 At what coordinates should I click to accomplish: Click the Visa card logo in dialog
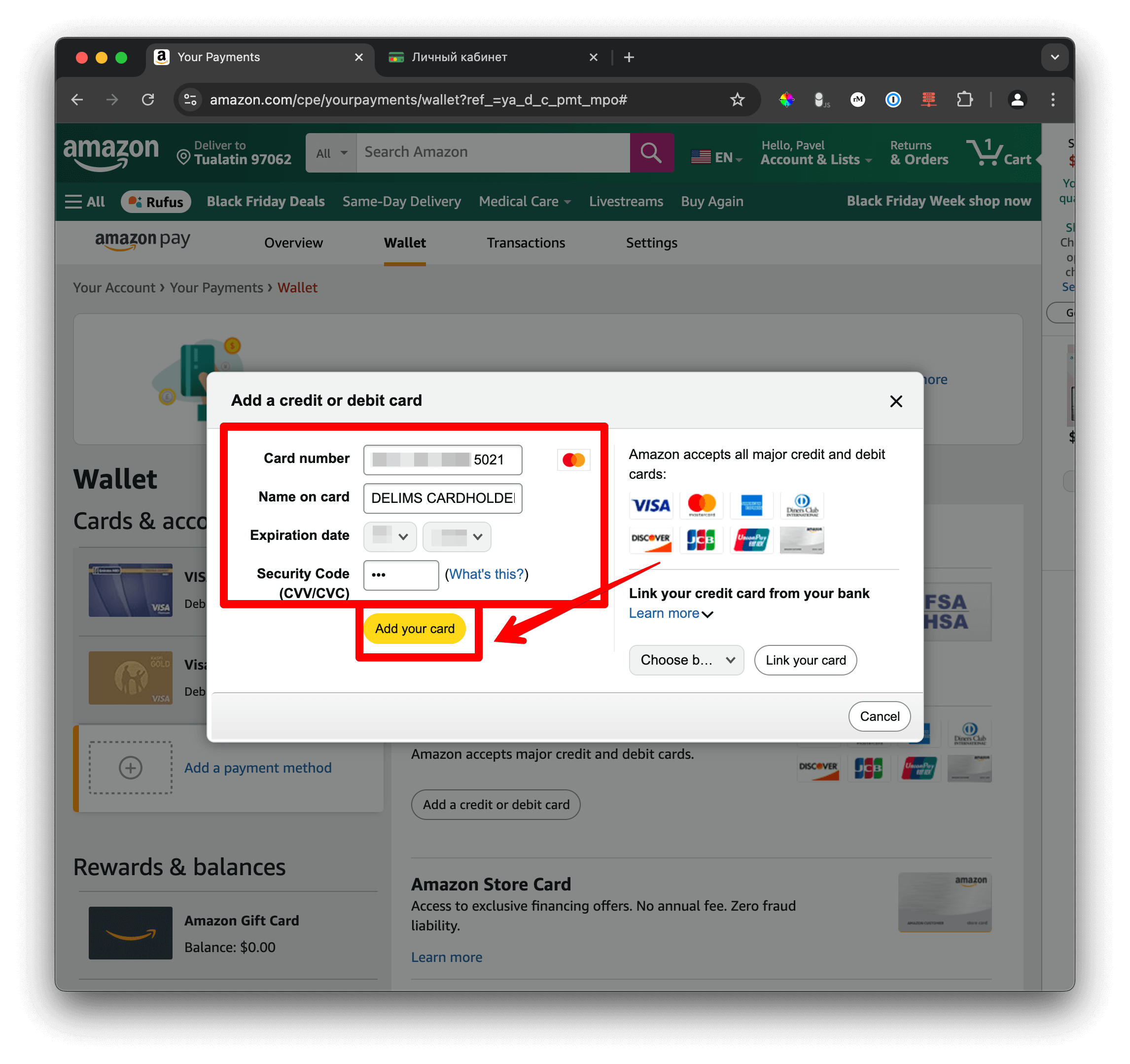tap(651, 505)
